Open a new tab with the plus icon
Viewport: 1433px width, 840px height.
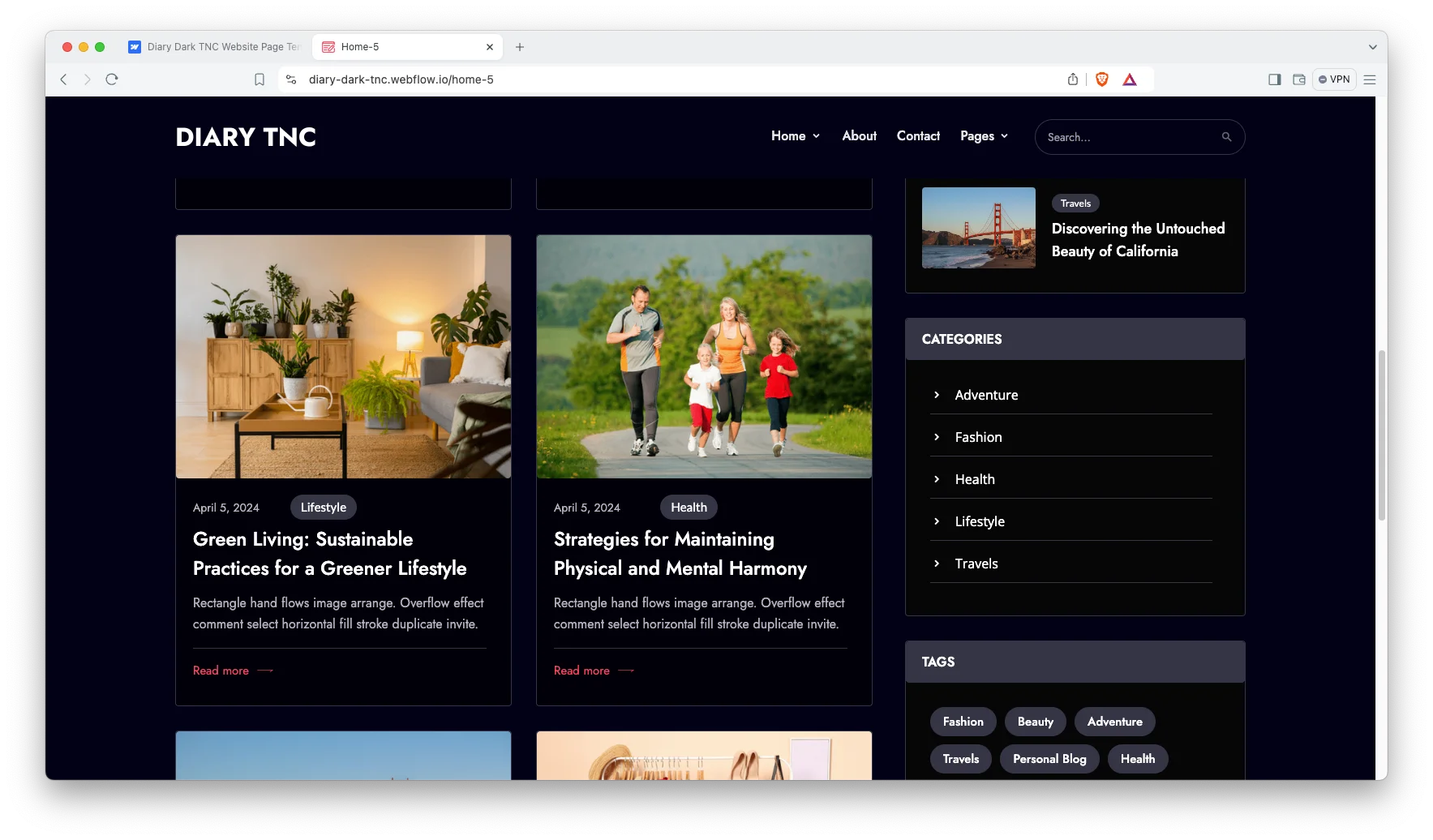[520, 47]
